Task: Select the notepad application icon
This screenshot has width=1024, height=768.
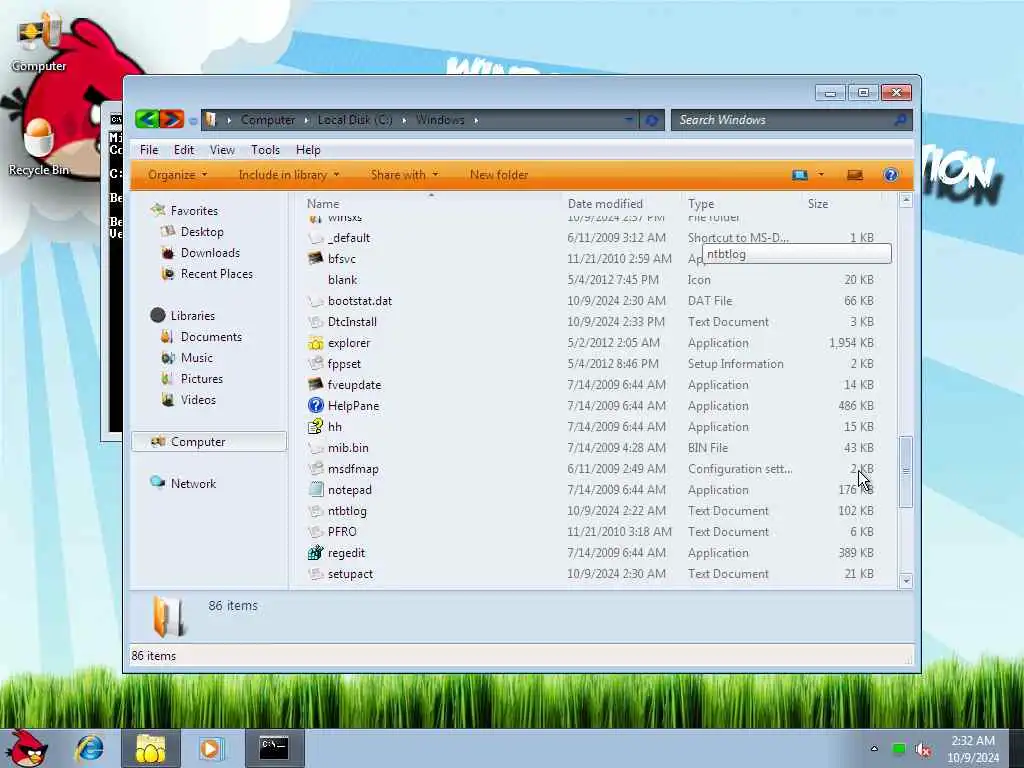Action: (x=315, y=490)
